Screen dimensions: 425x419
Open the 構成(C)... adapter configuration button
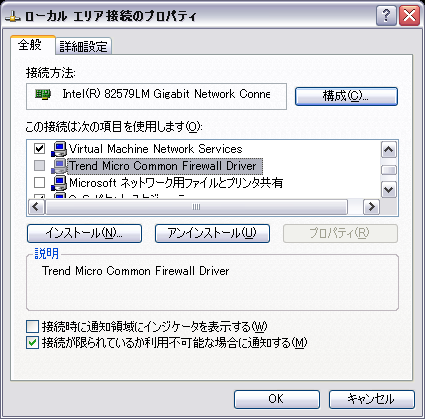(346, 96)
